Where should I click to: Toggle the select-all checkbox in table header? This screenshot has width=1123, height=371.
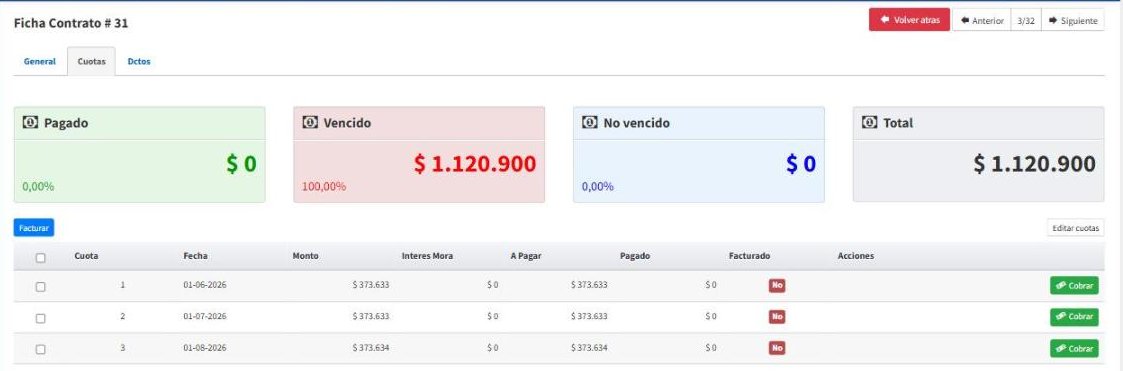(41, 258)
